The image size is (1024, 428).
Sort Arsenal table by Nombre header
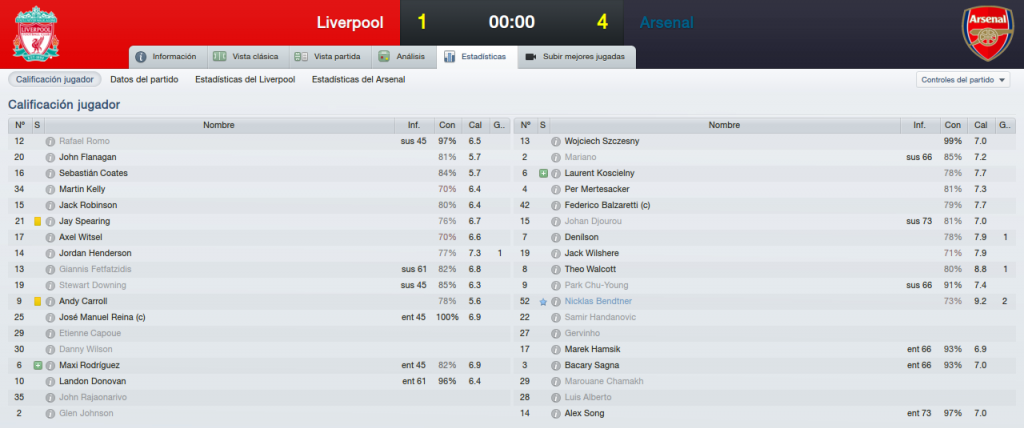(724, 125)
